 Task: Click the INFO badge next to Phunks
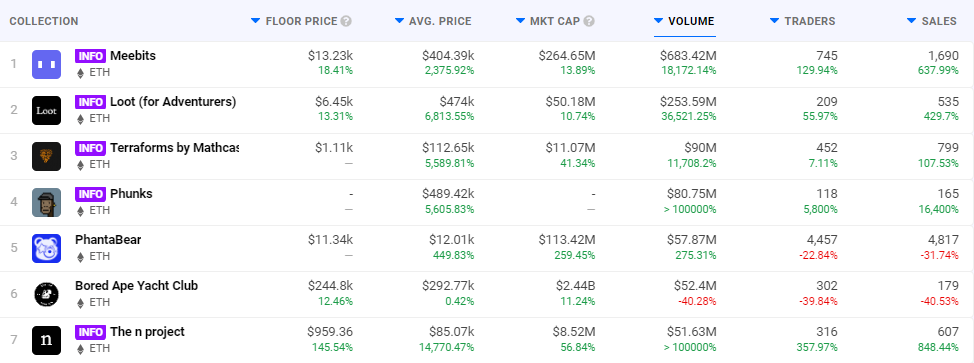coord(91,194)
